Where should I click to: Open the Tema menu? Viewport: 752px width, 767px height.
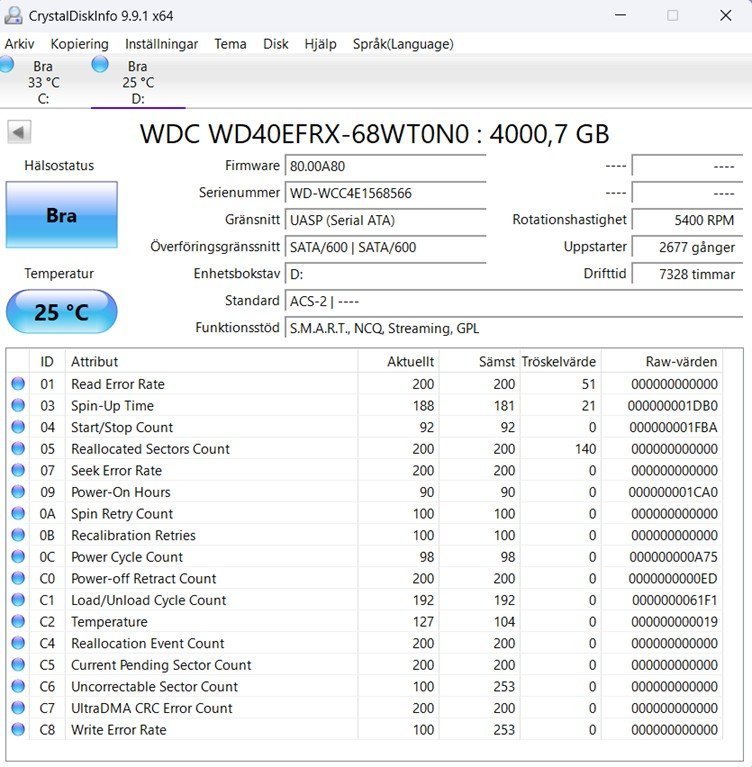230,44
